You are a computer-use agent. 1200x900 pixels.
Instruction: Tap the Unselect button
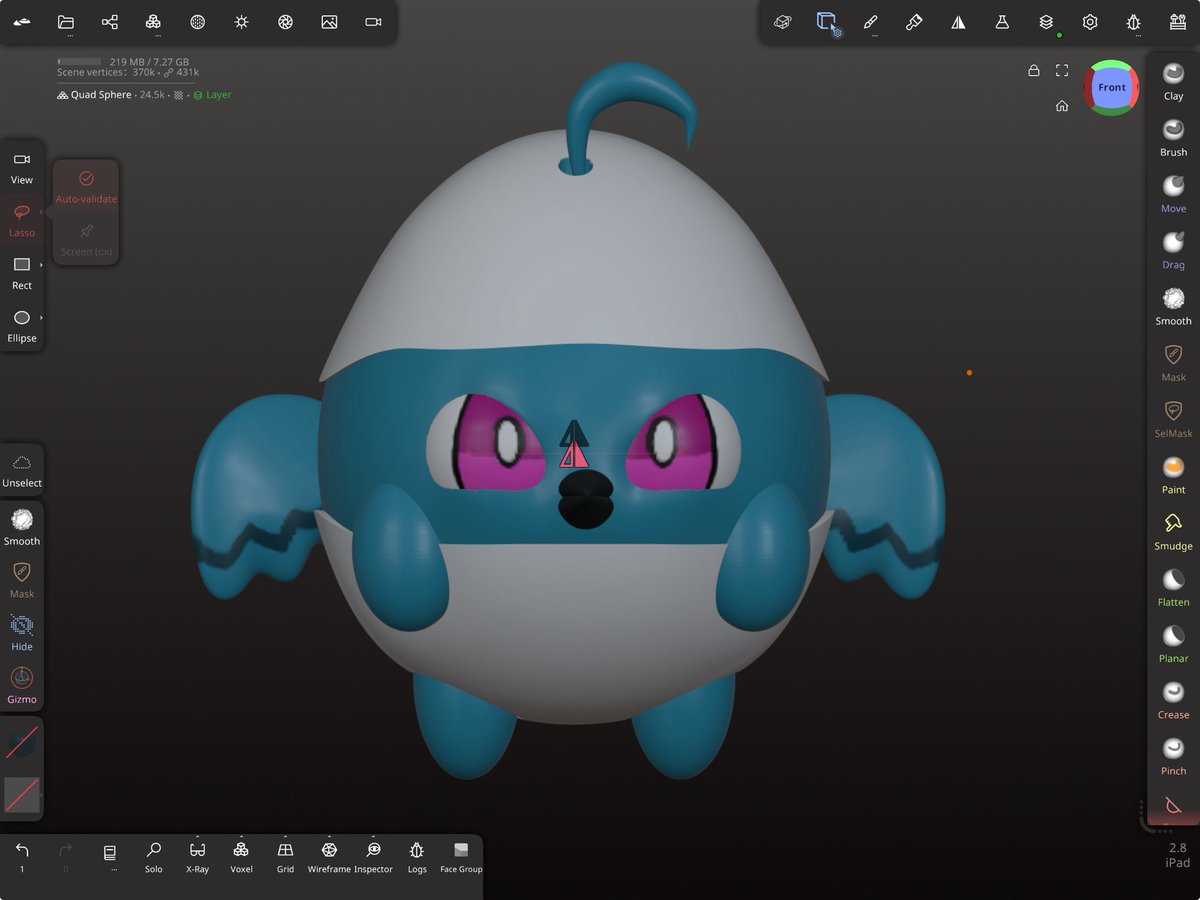point(22,470)
